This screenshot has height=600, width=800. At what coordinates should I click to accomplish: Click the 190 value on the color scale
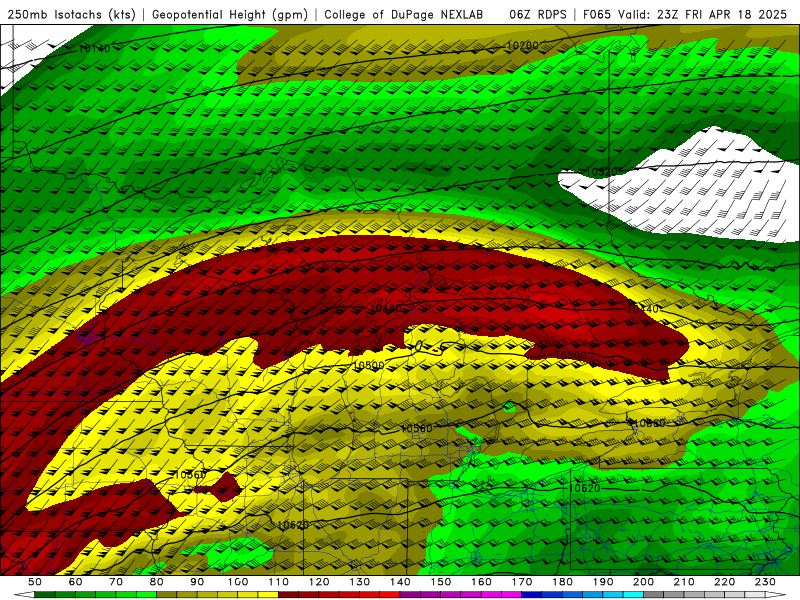(x=603, y=582)
